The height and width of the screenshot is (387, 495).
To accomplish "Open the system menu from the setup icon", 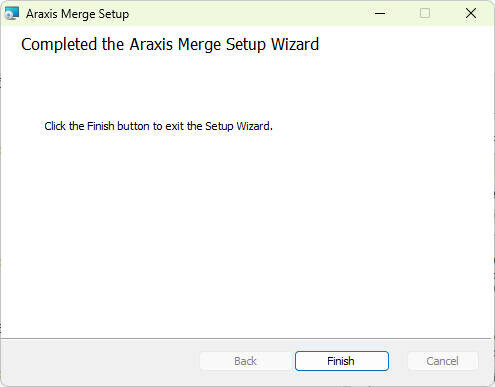I will 12,13.
